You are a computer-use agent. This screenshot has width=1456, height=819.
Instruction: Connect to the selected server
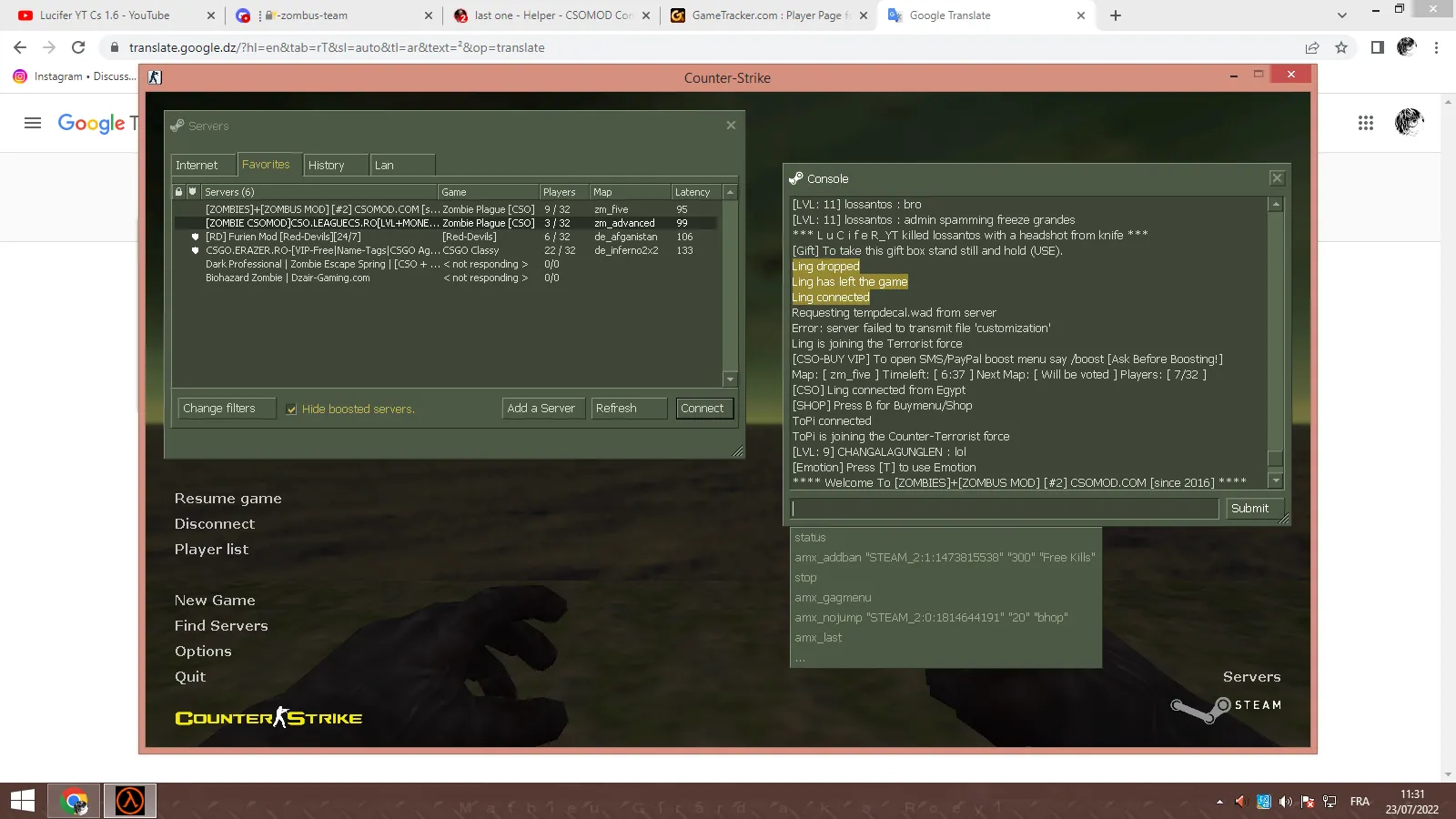(x=704, y=409)
